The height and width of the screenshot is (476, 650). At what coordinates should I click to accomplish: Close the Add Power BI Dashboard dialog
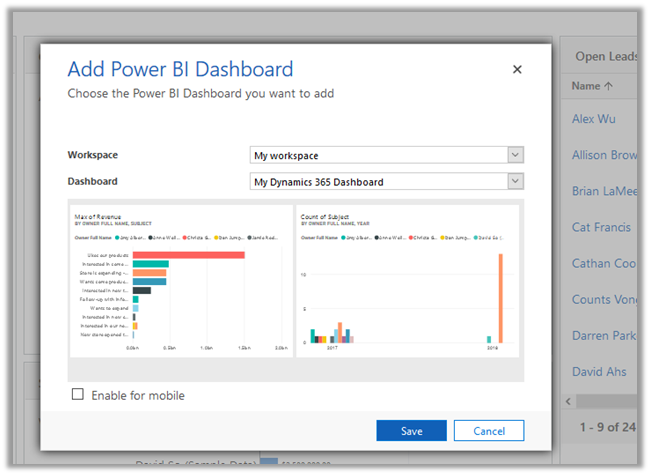517,70
